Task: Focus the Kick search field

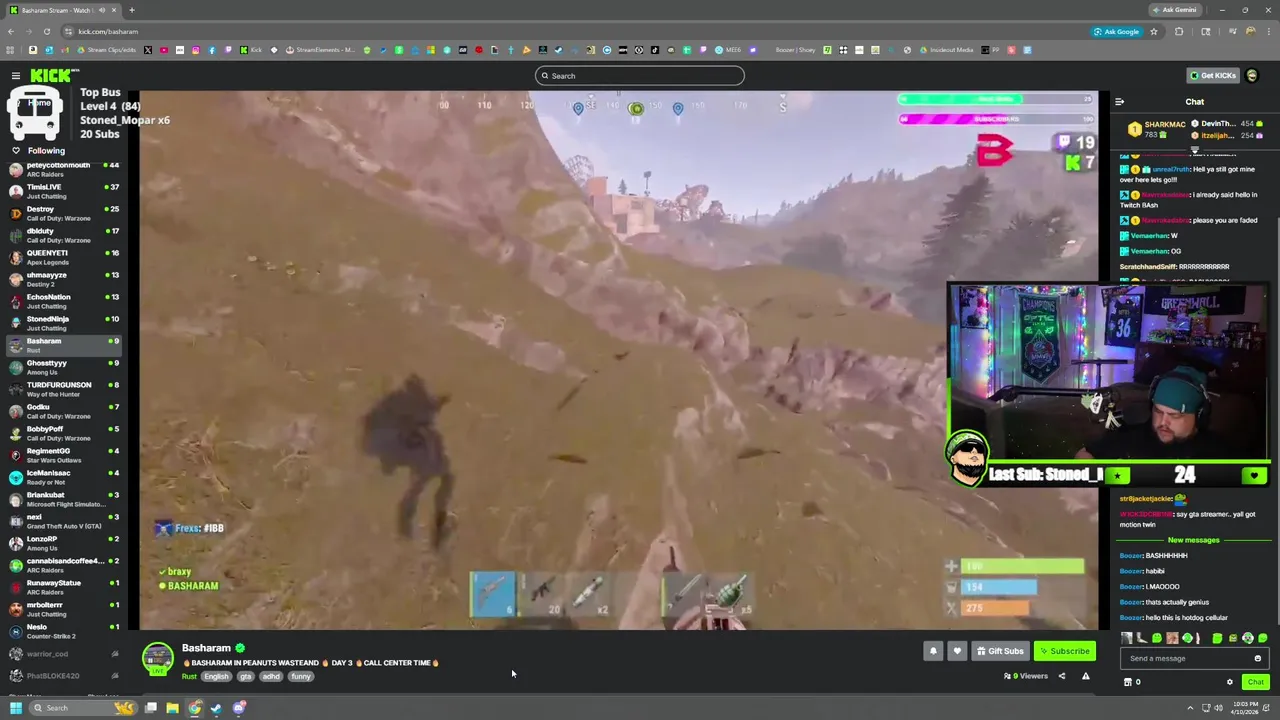Action: pyautogui.click(x=640, y=76)
